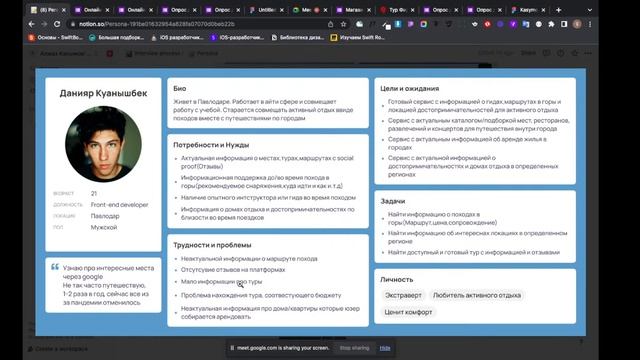Viewport: 640px width, 360px height.
Task: Open the Большая подборк... bookmark
Action: point(117,37)
